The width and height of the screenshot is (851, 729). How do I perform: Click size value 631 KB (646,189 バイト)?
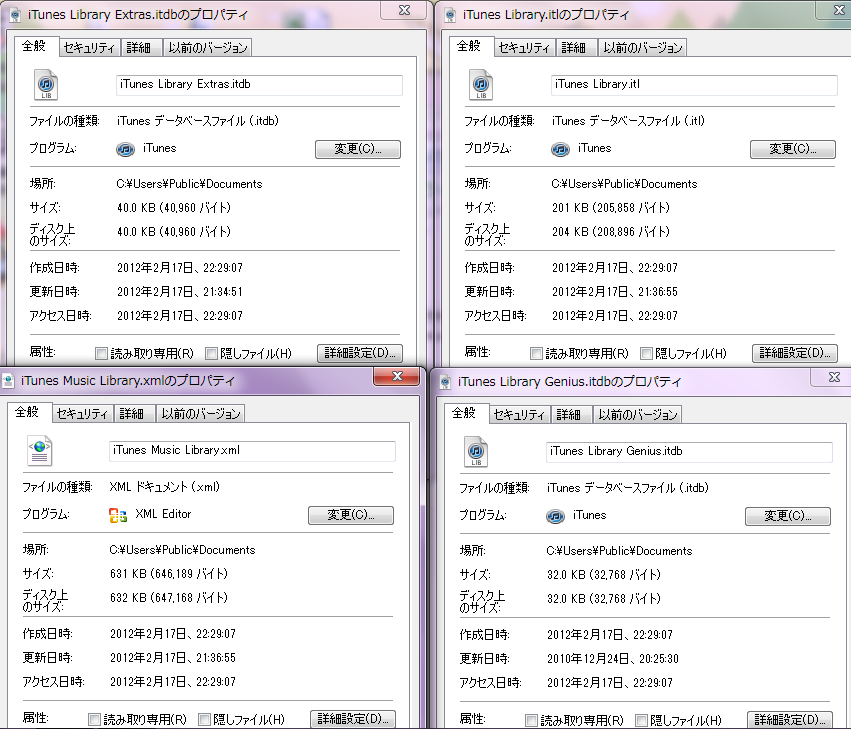169,574
